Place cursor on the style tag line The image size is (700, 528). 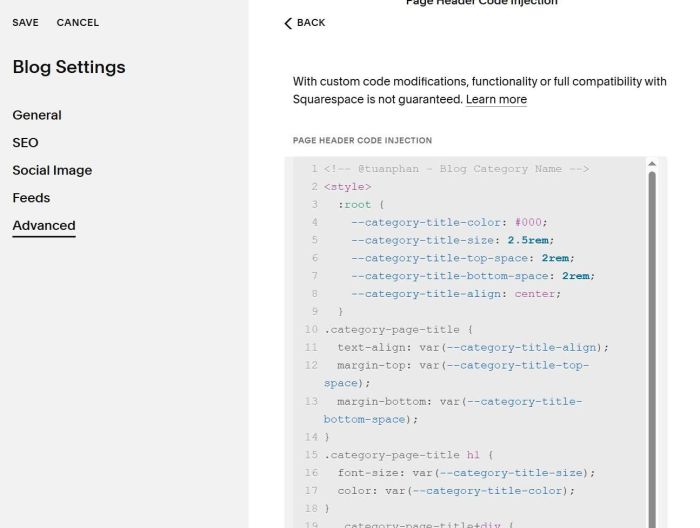tap(348, 187)
